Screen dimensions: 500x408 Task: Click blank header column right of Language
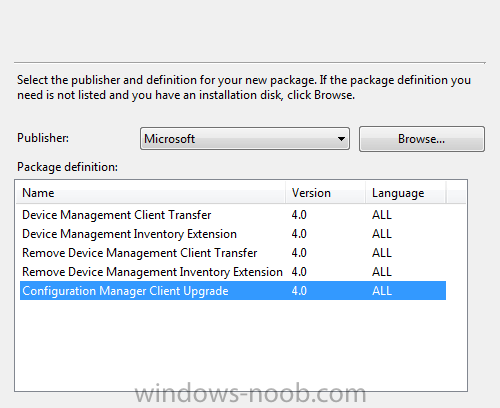coord(456,193)
